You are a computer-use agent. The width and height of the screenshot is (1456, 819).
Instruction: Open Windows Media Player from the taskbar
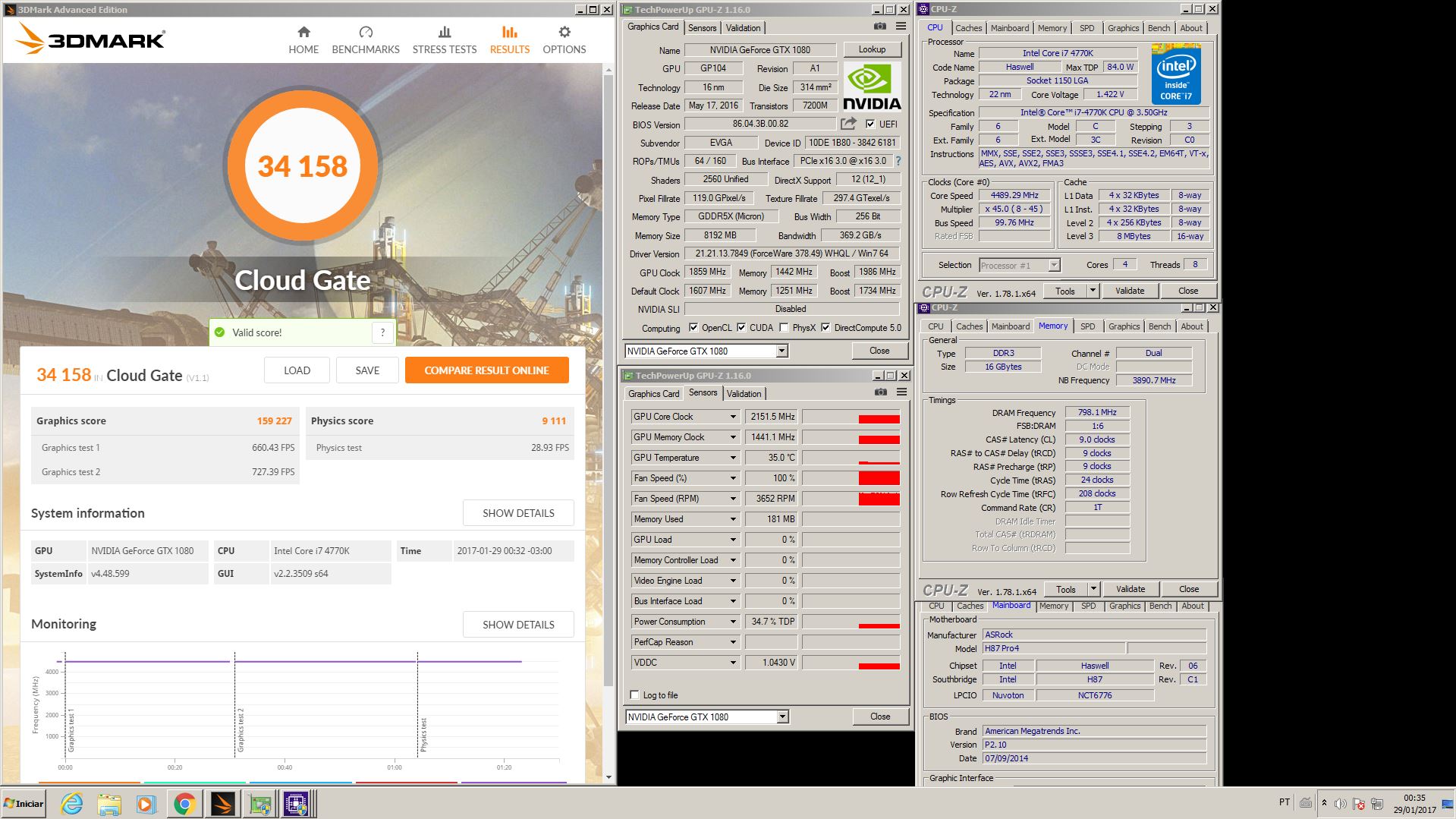(x=146, y=804)
